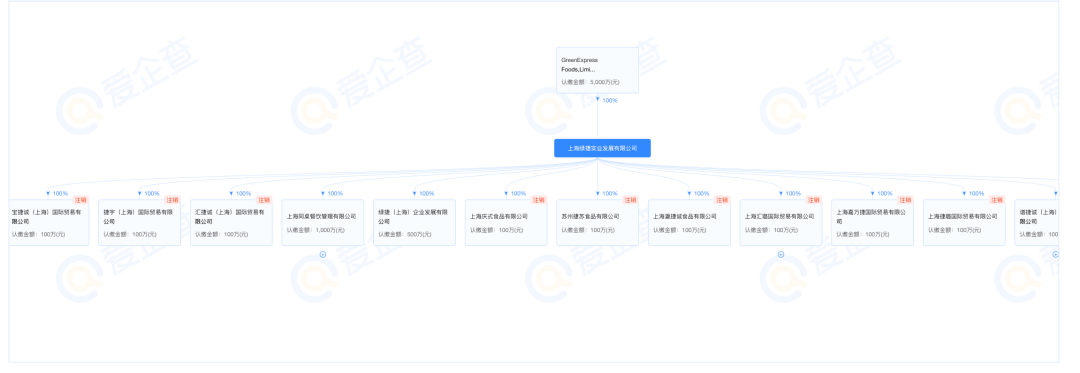Select the highlighted 上海绿捷实业发展有限公司 node

click(602, 148)
